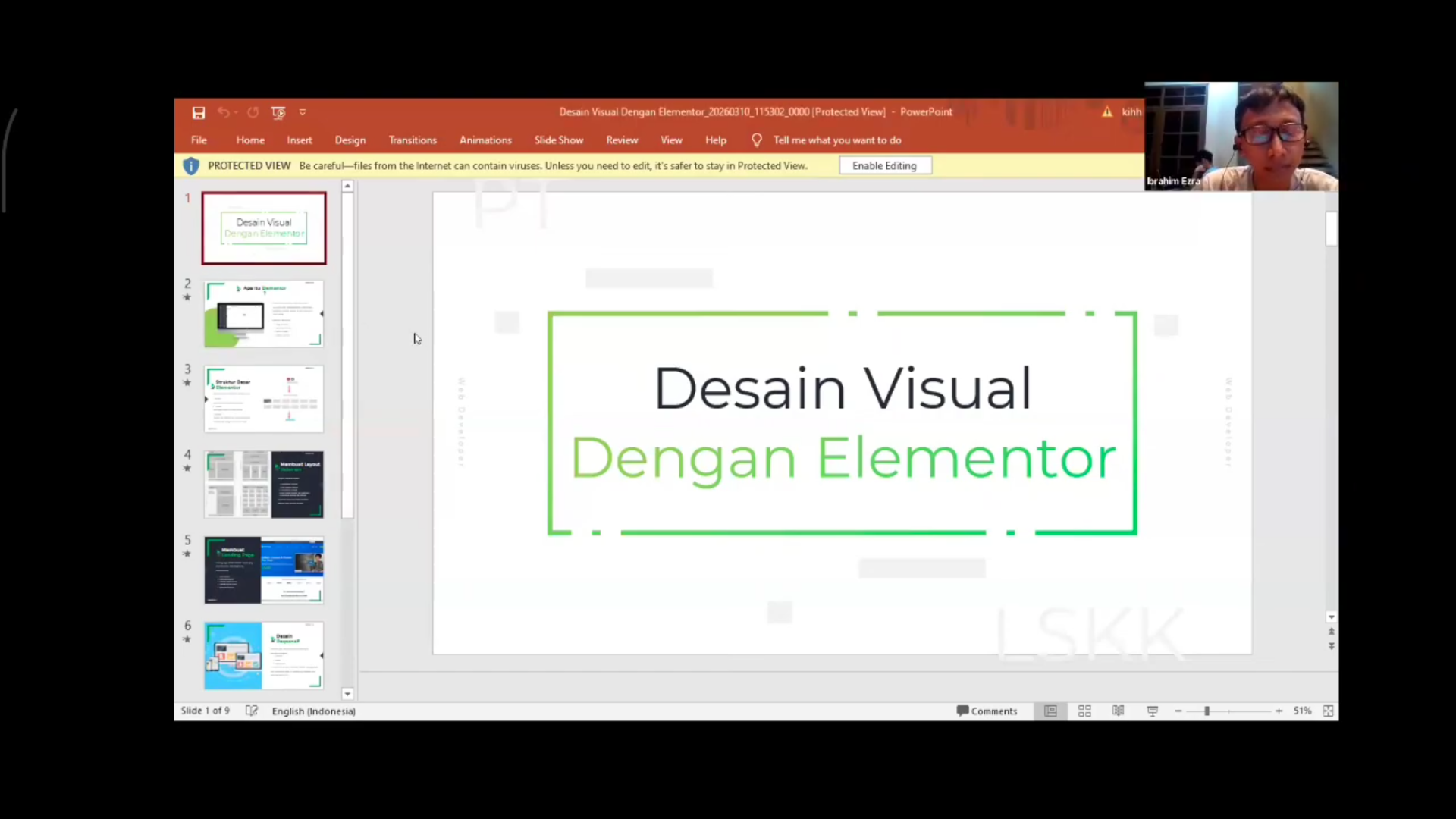
Task: Click Next Slide arrow in editor scrollbar
Action: [x=1331, y=646]
